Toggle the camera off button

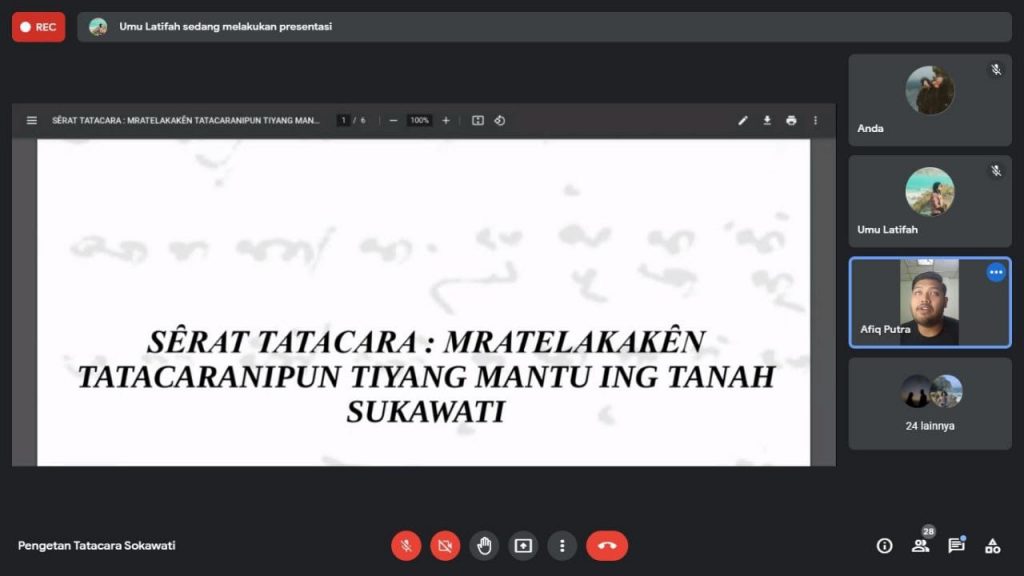445,545
